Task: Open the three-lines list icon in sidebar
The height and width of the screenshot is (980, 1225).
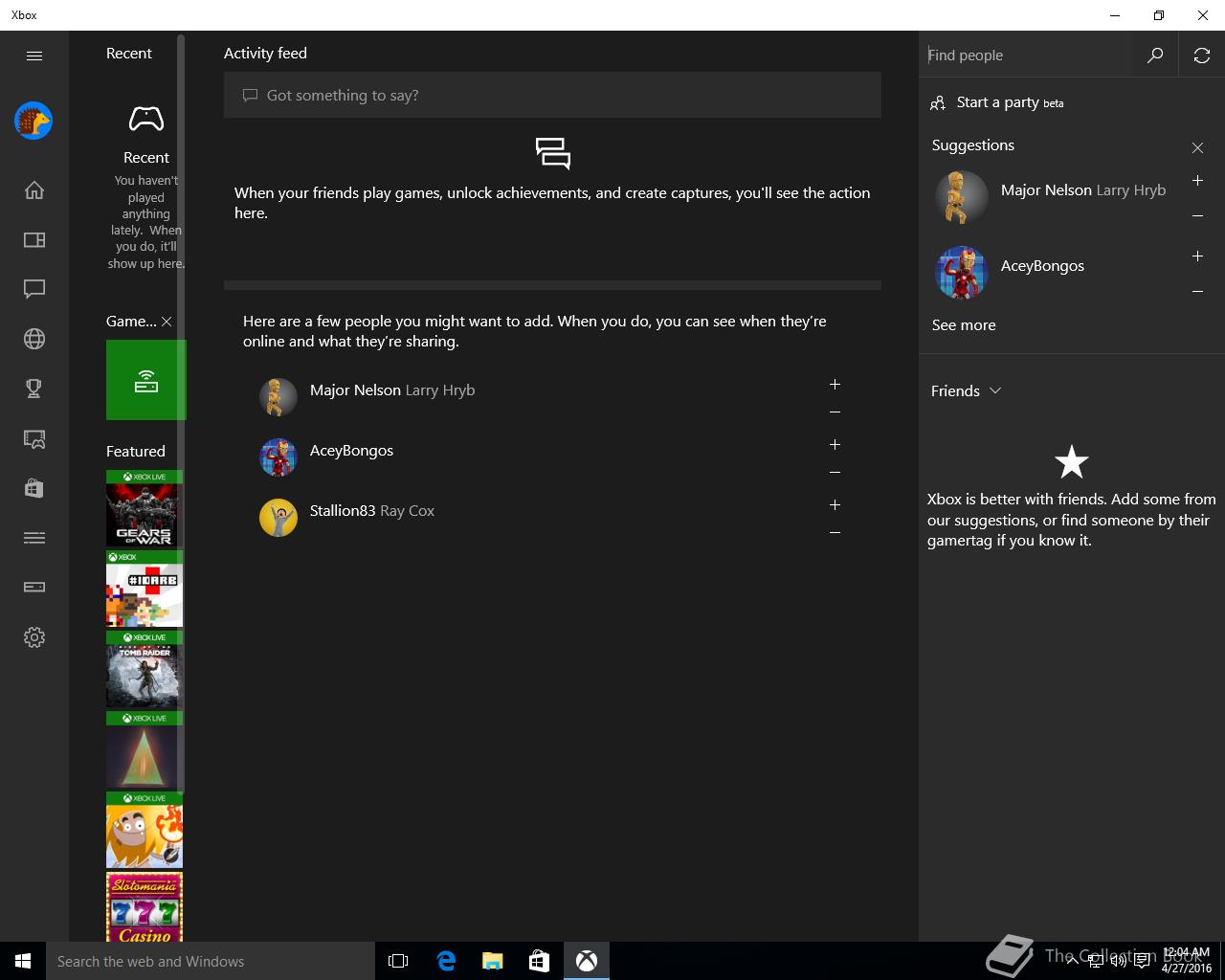Action: tap(34, 538)
